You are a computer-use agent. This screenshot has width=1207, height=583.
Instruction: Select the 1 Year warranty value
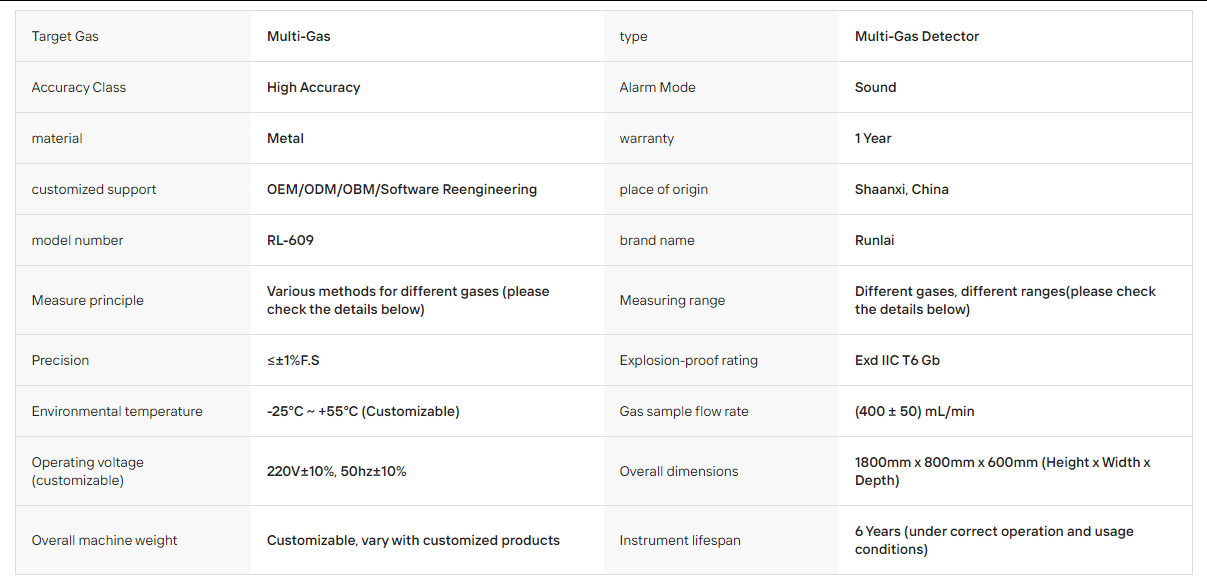pos(873,138)
